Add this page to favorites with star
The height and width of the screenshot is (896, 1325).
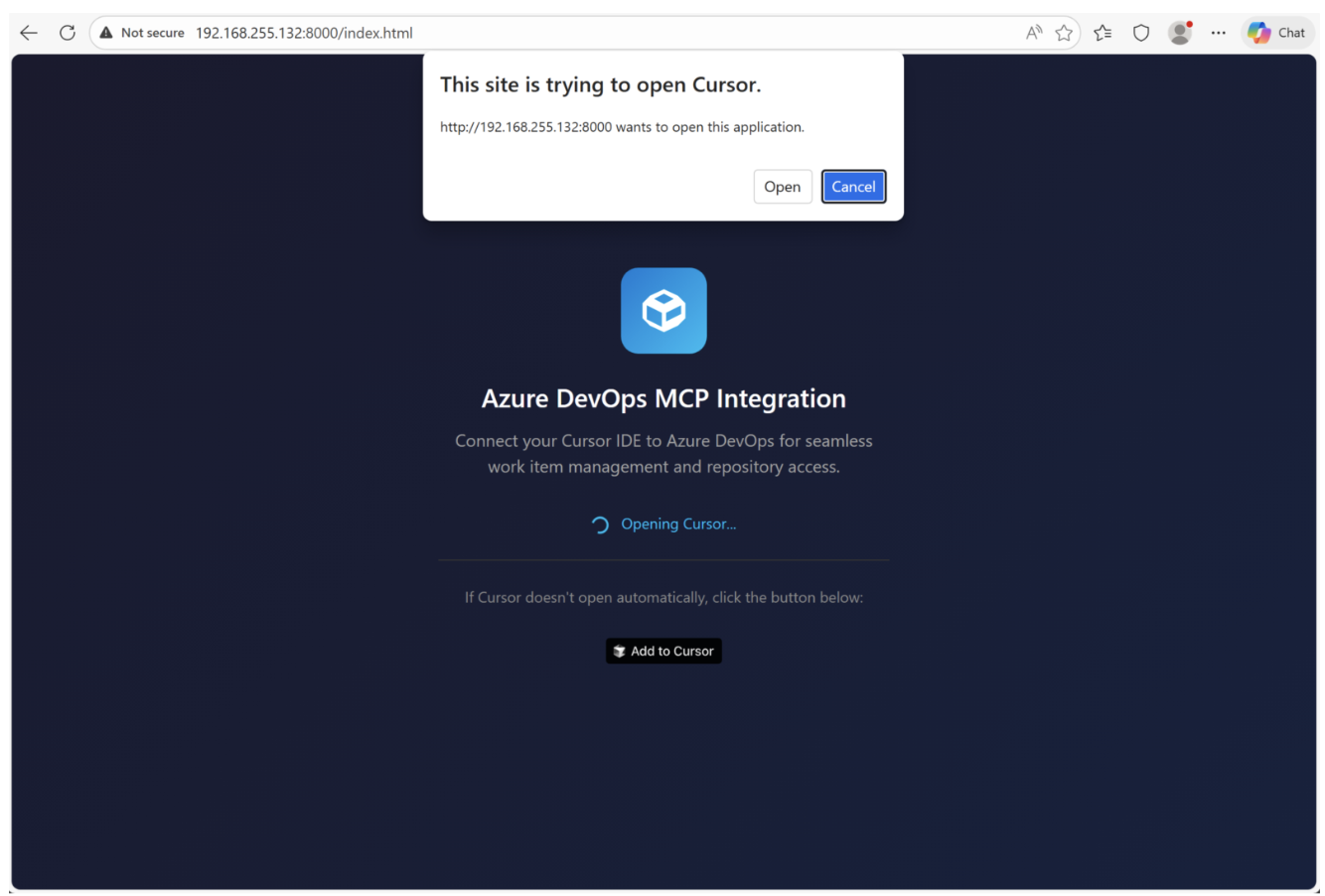[1064, 33]
